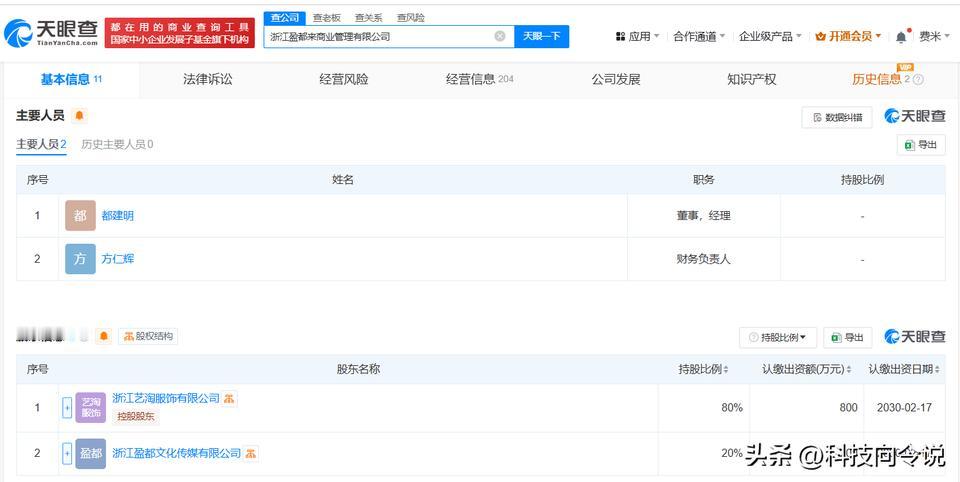The height and width of the screenshot is (482, 960).
Task: Select the 主要人员 2 sub-tab
Action: pos(41,145)
